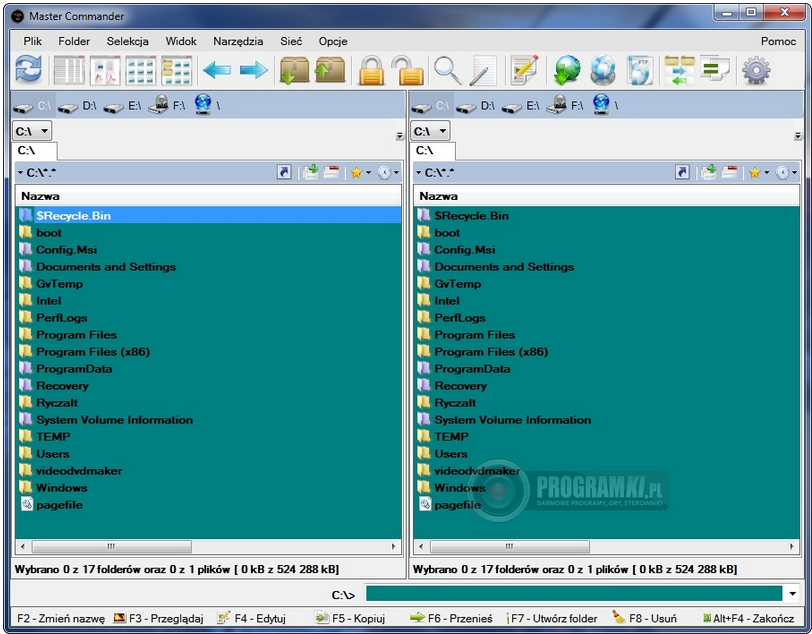Viewport: 812px width, 634px height.
Task: Click F3 - Przeglądaj button
Action: pos(158,618)
